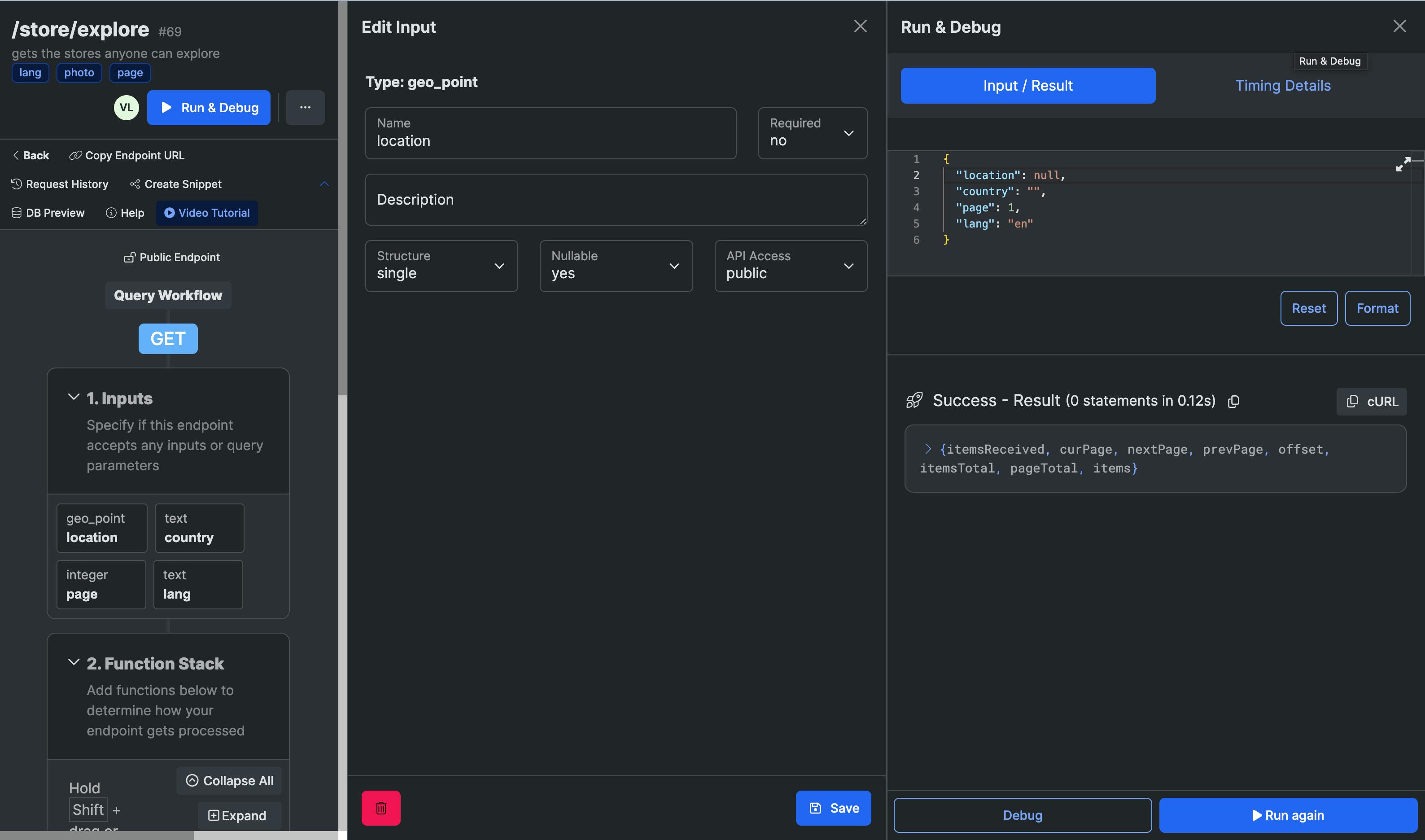Select the text country input
This screenshot has width=1425, height=840.
[x=199, y=528]
